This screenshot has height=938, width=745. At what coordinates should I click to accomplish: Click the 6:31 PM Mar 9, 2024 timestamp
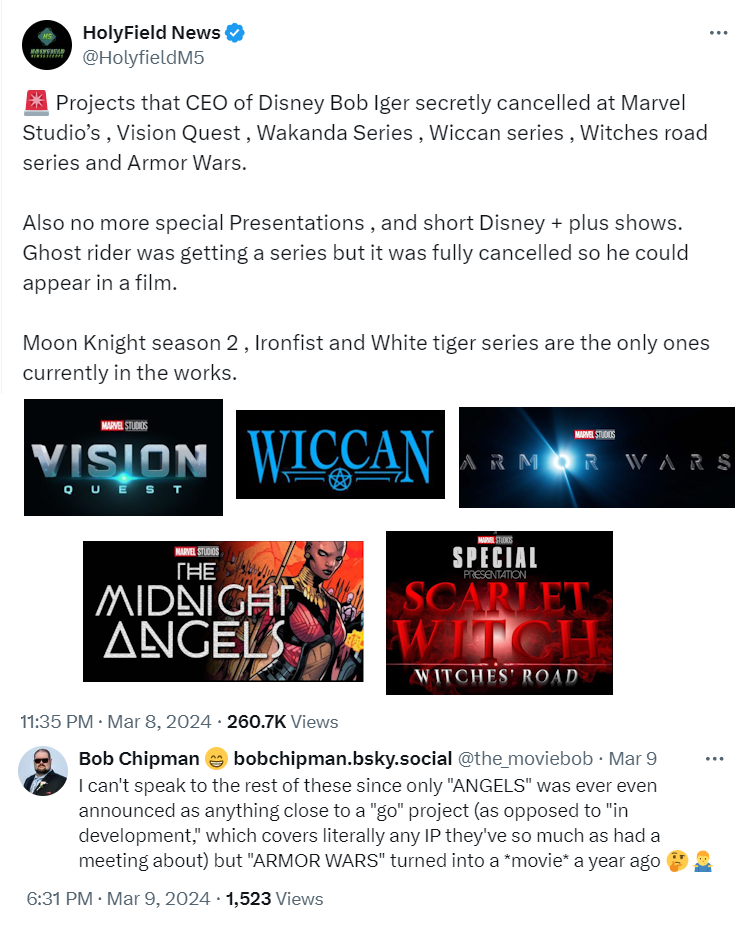[118, 899]
